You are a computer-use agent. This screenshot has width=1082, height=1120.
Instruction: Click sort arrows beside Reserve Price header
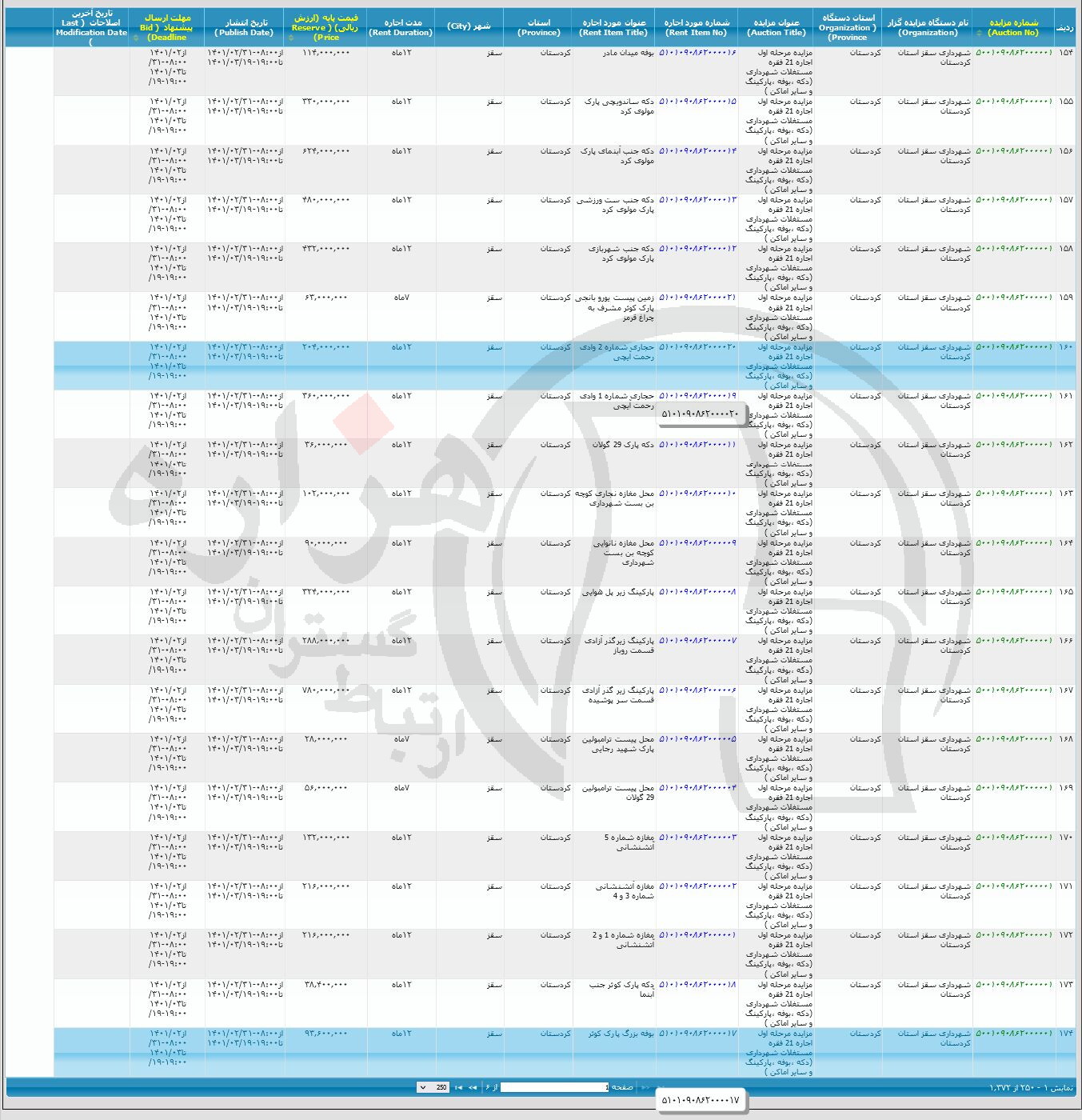coord(290,38)
